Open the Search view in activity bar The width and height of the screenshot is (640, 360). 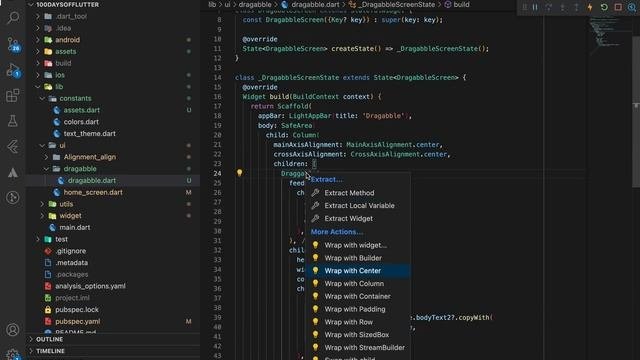click(13, 18)
